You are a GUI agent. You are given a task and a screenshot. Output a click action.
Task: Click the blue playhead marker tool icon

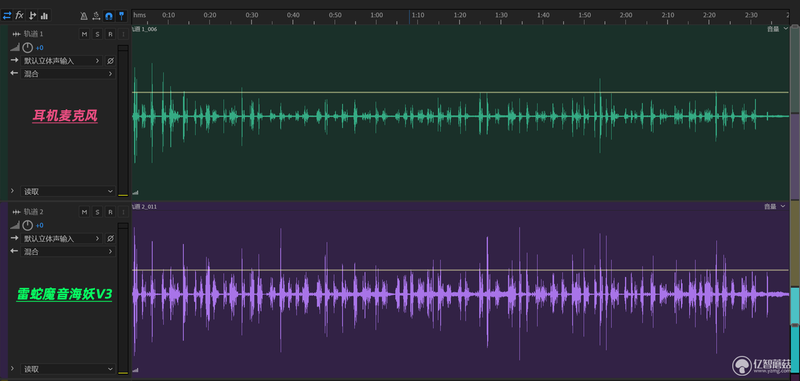[x=121, y=16]
